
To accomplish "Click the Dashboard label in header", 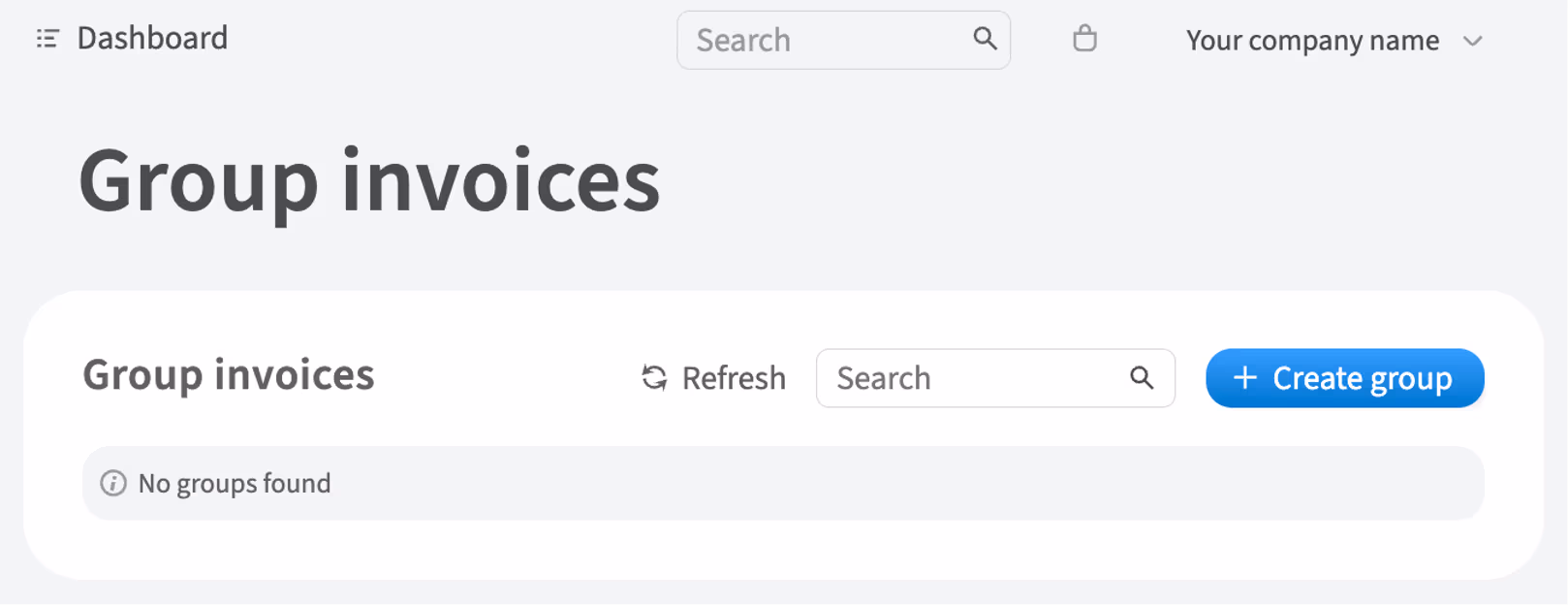I will [152, 38].
